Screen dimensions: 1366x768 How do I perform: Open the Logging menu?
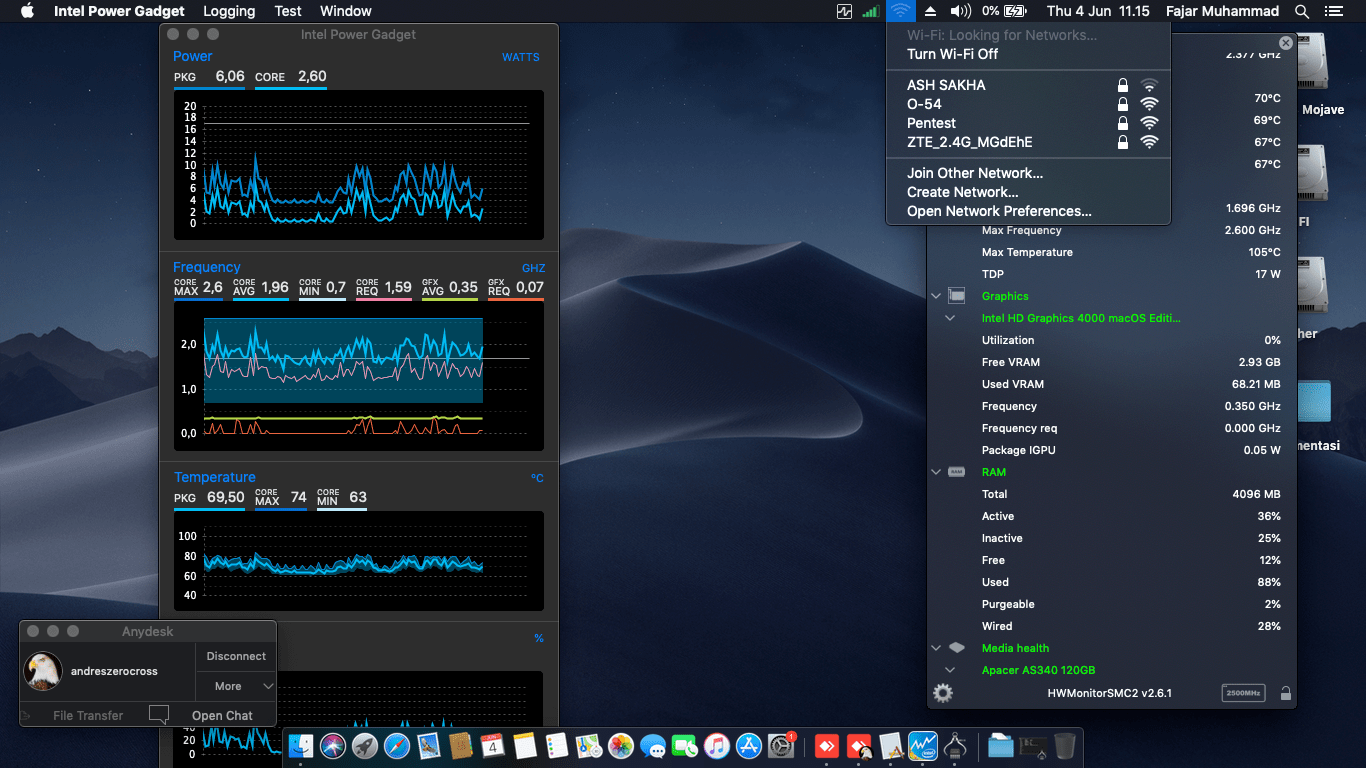coord(229,11)
